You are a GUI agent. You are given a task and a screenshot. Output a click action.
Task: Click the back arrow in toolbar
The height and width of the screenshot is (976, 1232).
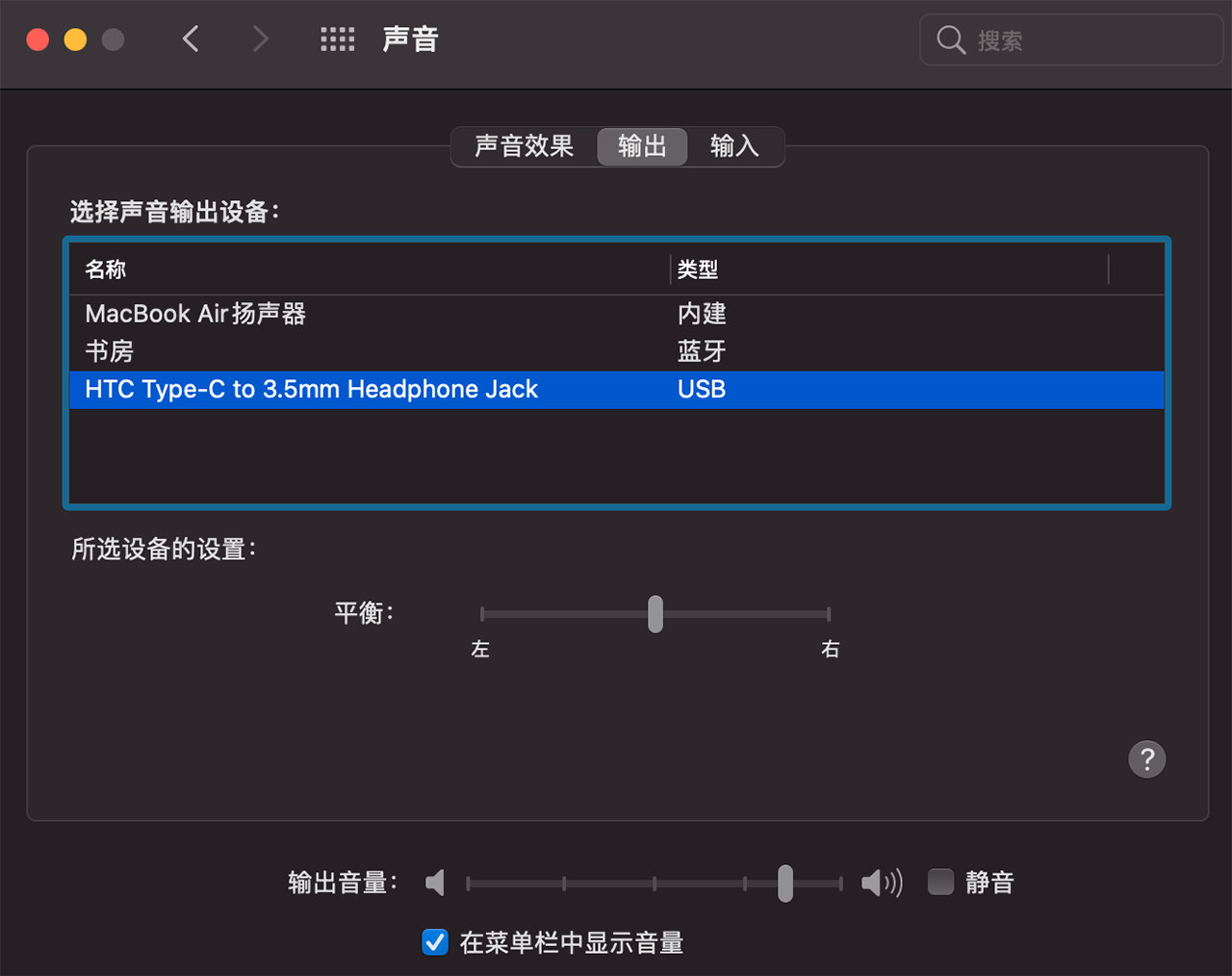[x=191, y=39]
